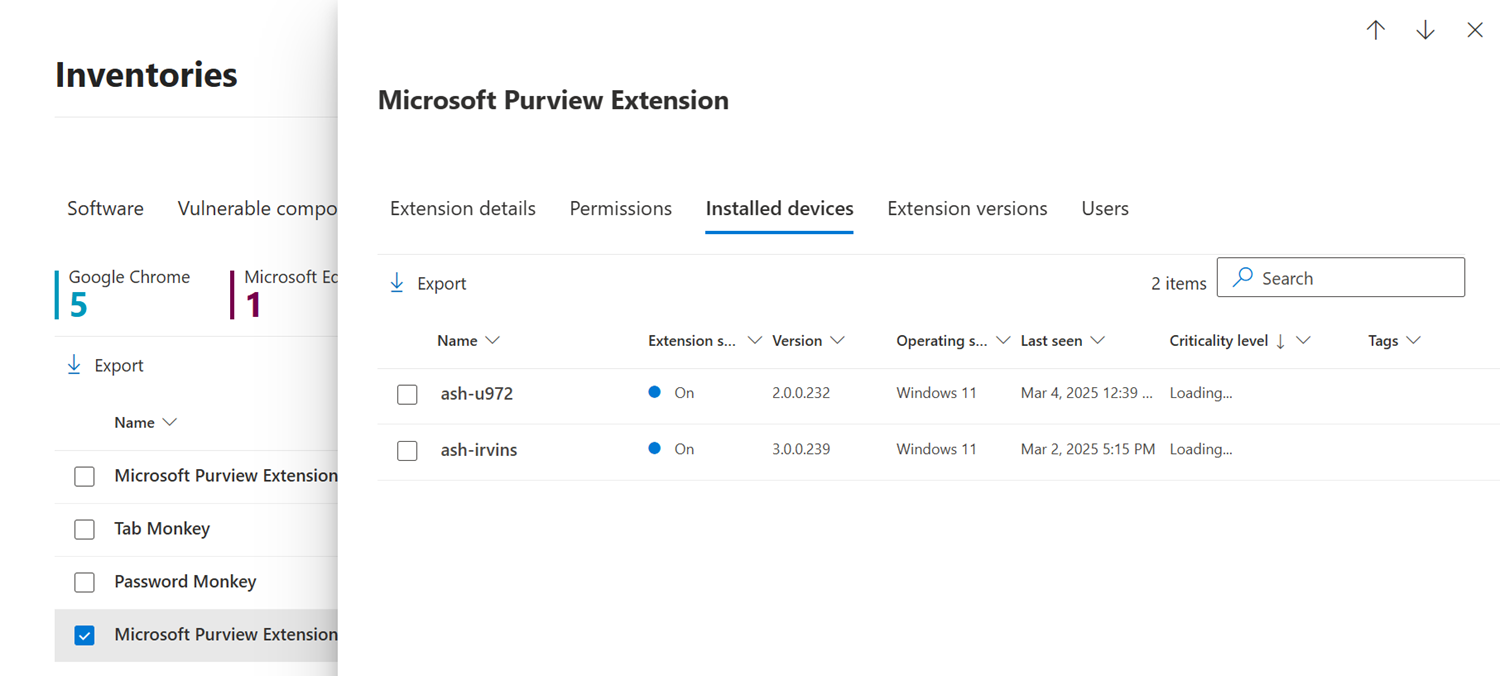
Task: Select the Installed devices tab
Action: 779,208
